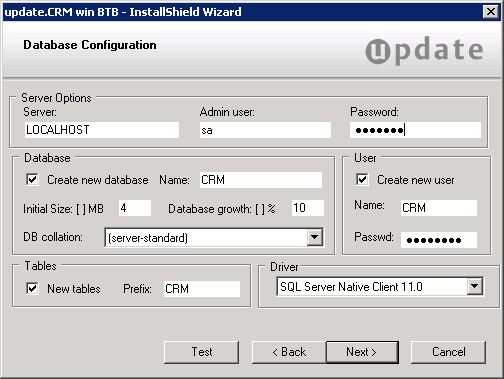This screenshot has height=379, width=504.
Task: Click the Test button
Action: point(201,352)
